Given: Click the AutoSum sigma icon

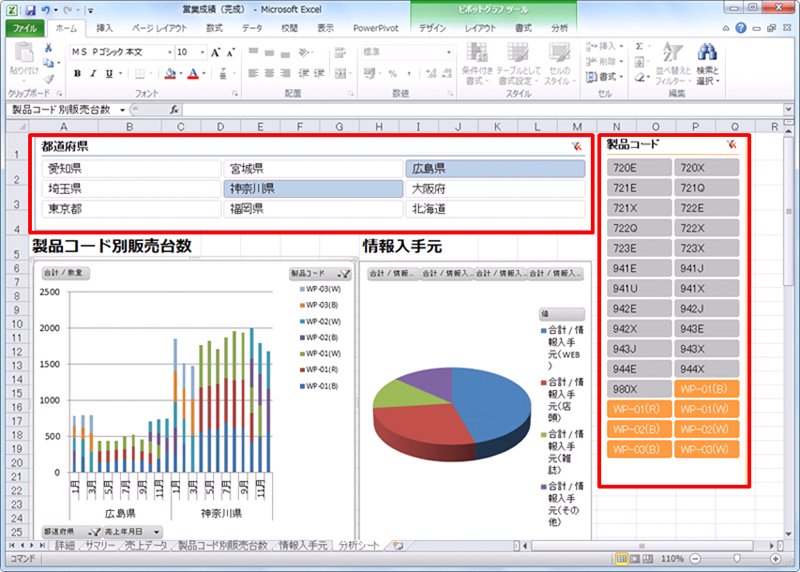Looking at the screenshot, I should pos(639,46).
